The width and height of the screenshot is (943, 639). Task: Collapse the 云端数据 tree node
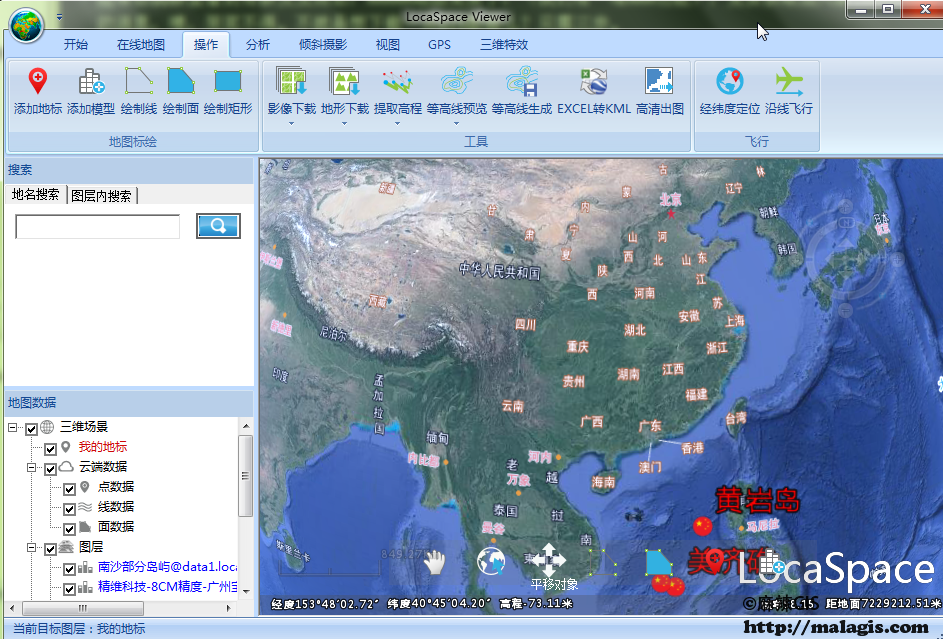(32, 467)
